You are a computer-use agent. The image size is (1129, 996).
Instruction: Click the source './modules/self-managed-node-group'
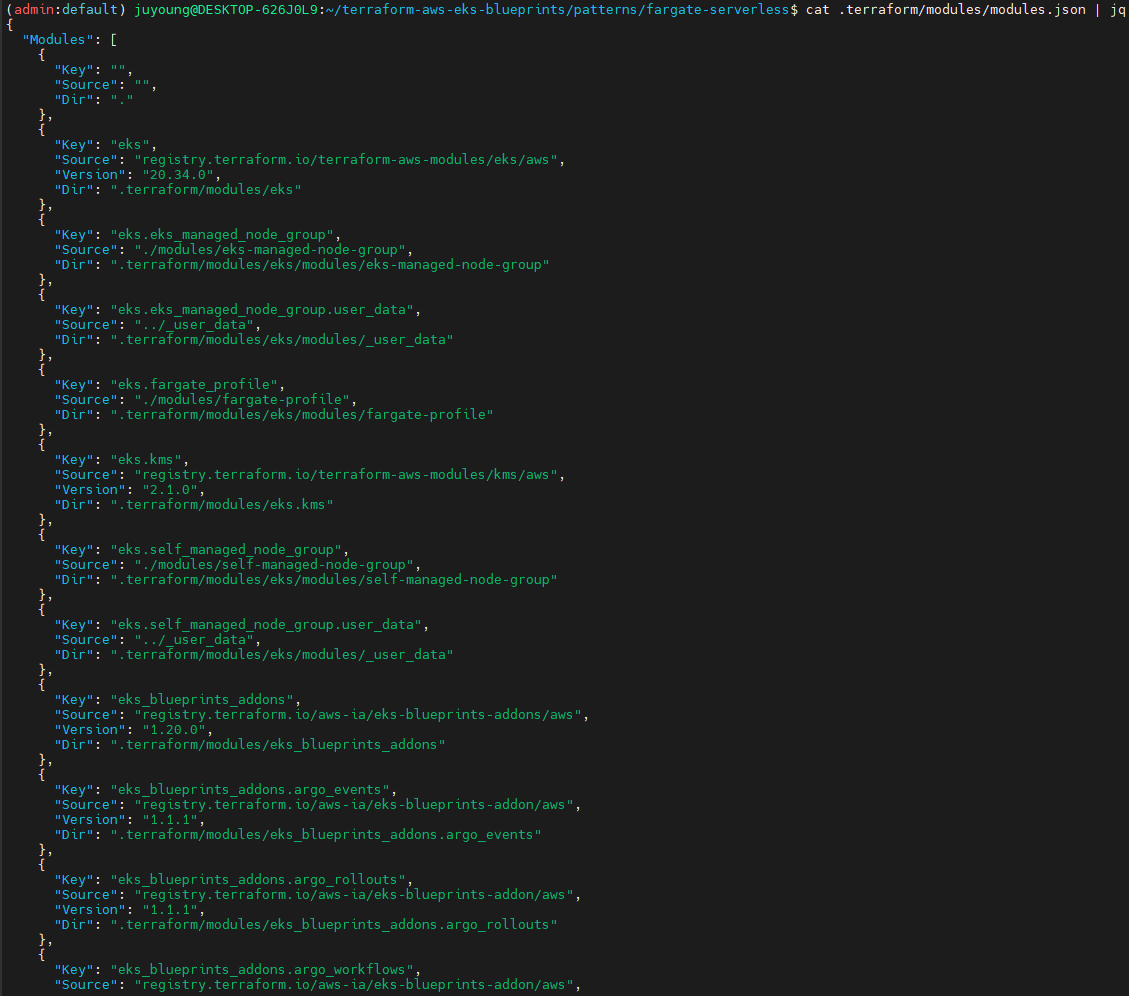tap(274, 565)
